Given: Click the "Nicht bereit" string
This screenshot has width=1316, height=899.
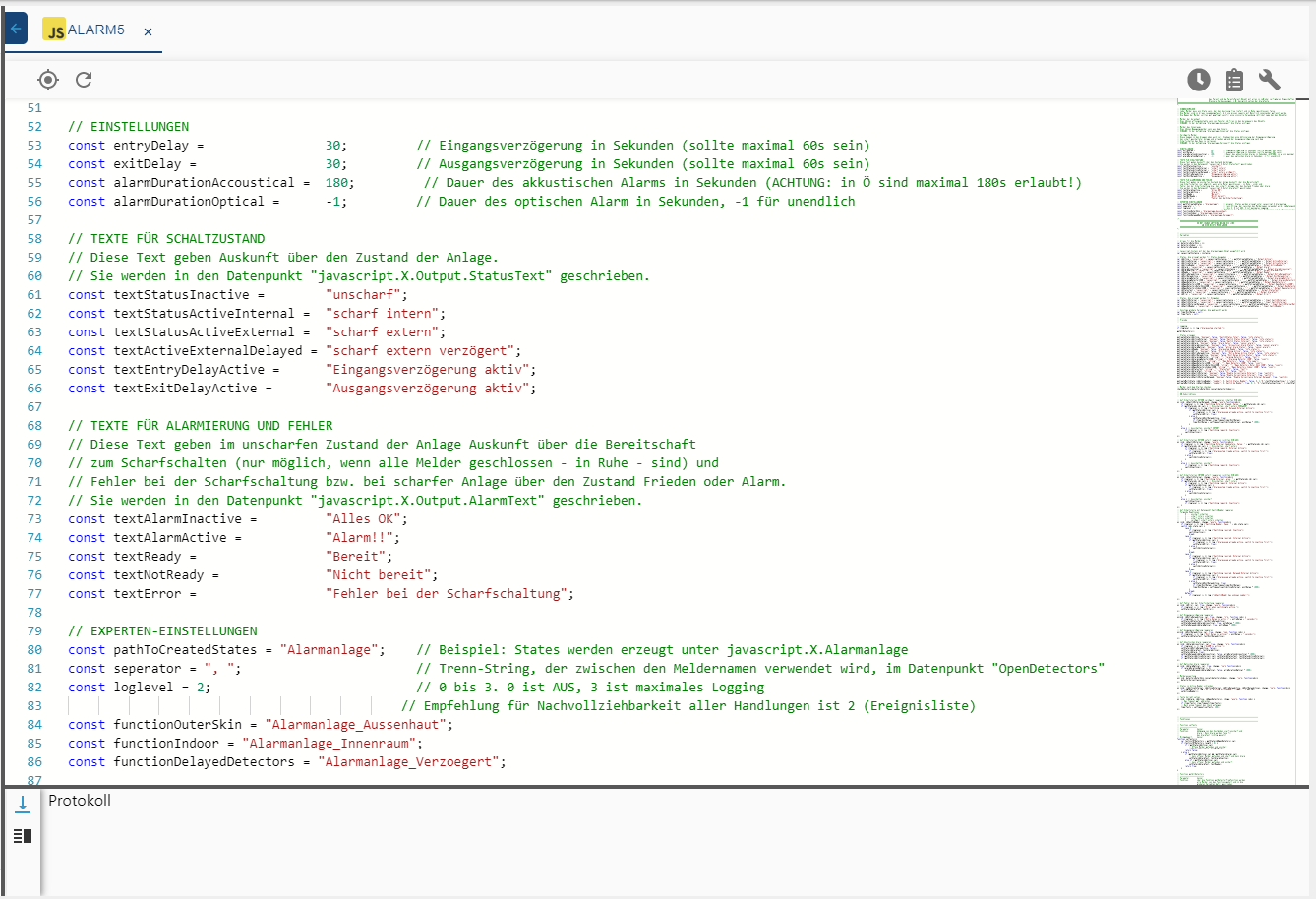Looking at the screenshot, I should click(378, 575).
